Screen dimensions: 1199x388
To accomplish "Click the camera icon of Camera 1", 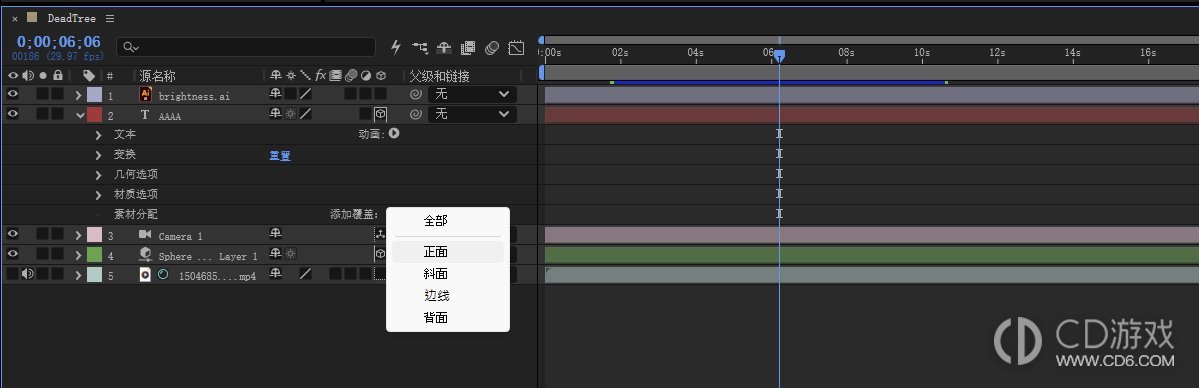I will (x=145, y=235).
